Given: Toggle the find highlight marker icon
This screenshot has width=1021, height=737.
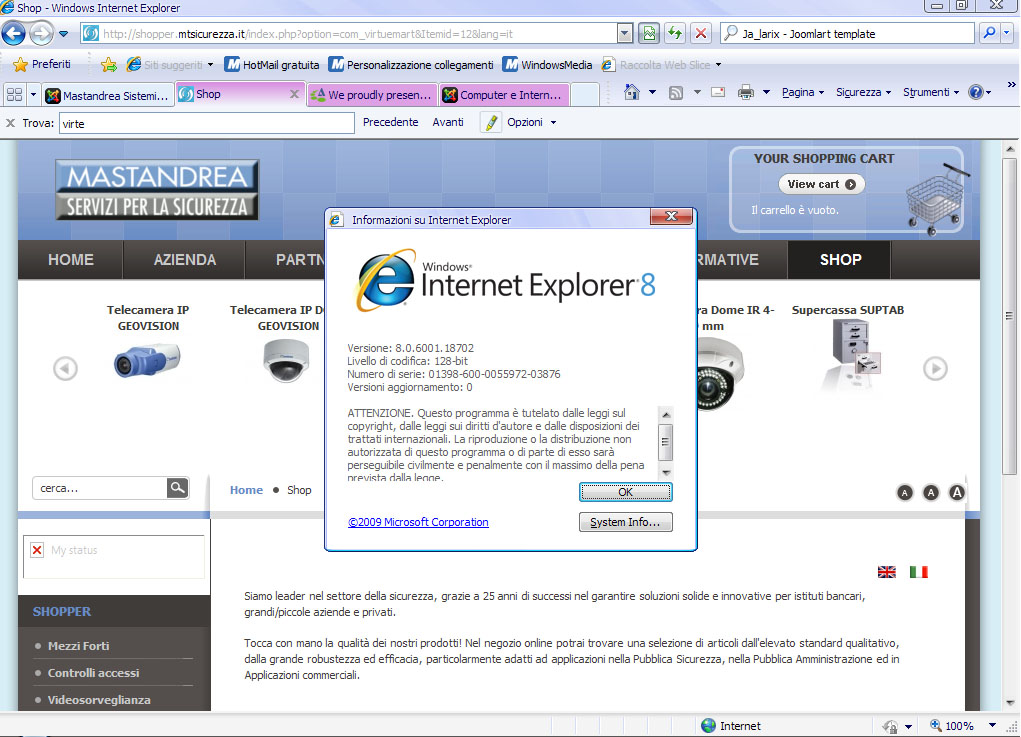Looking at the screenshot, I should coord(491,122).
